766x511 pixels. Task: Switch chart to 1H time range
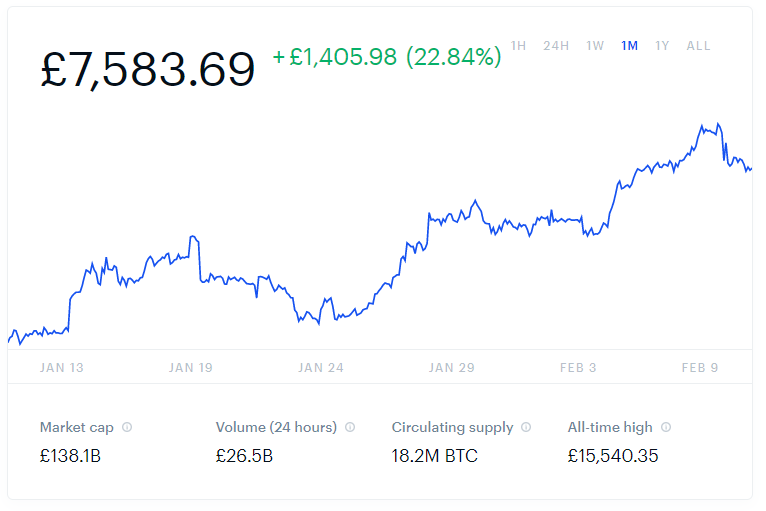coord(518,46)
